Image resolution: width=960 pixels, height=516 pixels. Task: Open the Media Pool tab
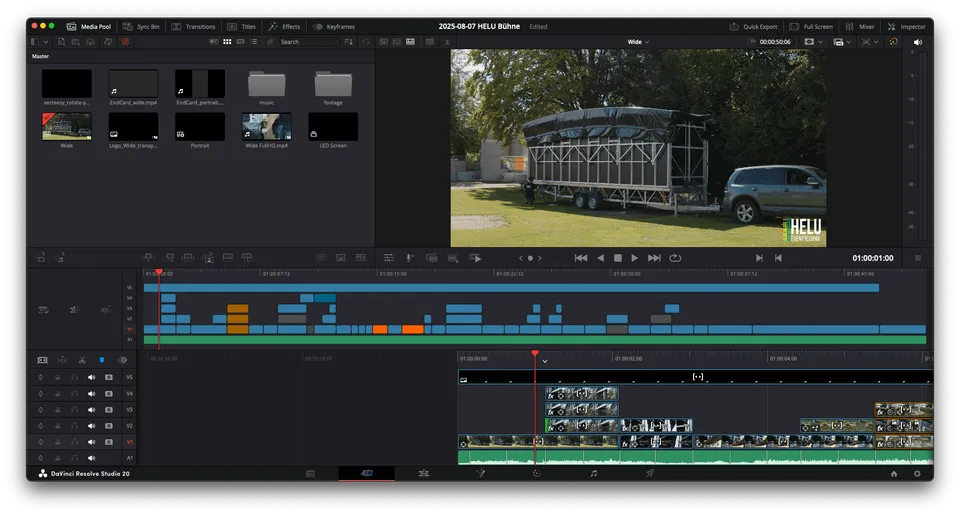tap(89, 26)
